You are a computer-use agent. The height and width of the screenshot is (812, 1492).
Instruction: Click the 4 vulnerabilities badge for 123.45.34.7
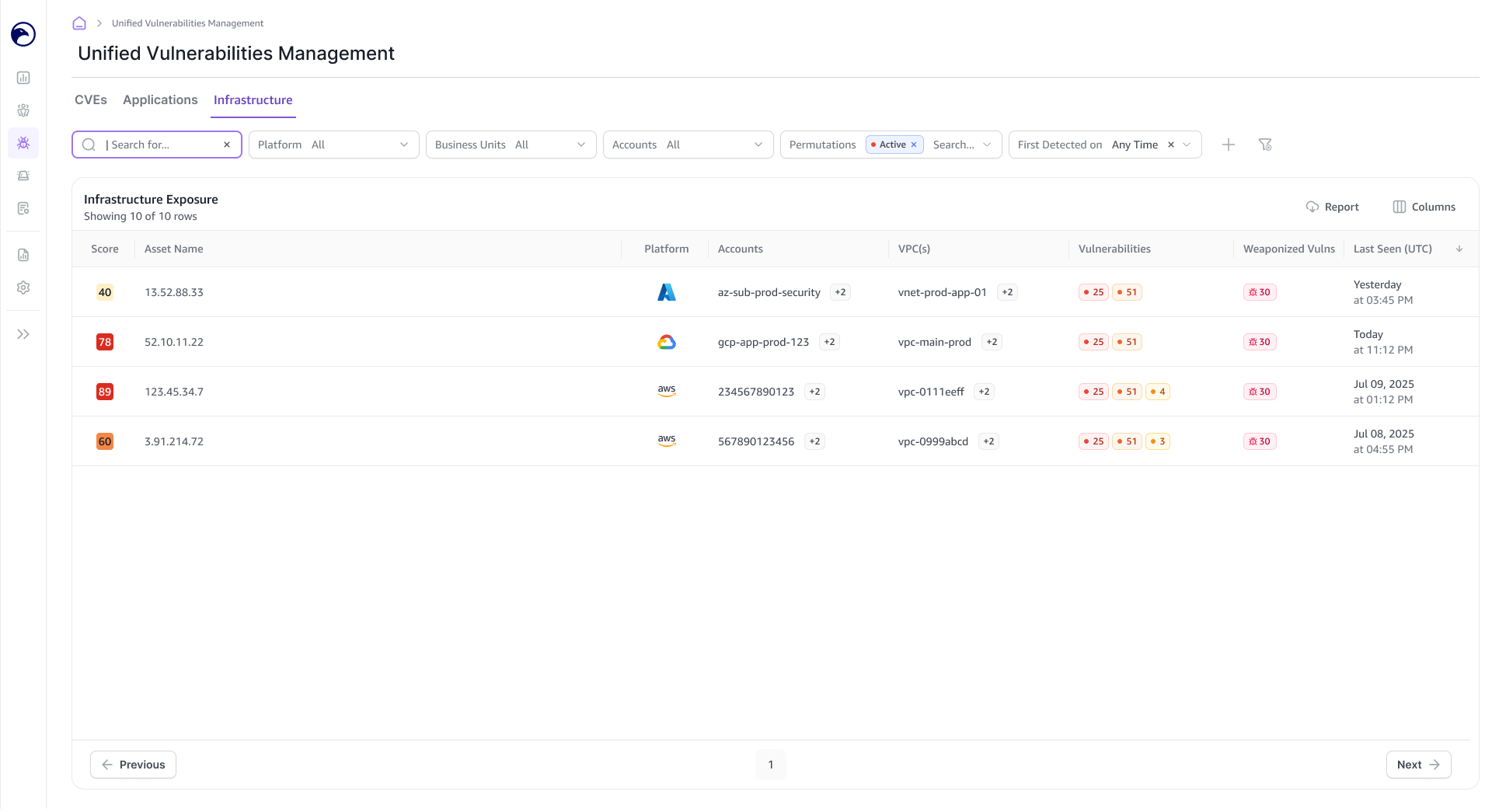tap(1158, 392)
